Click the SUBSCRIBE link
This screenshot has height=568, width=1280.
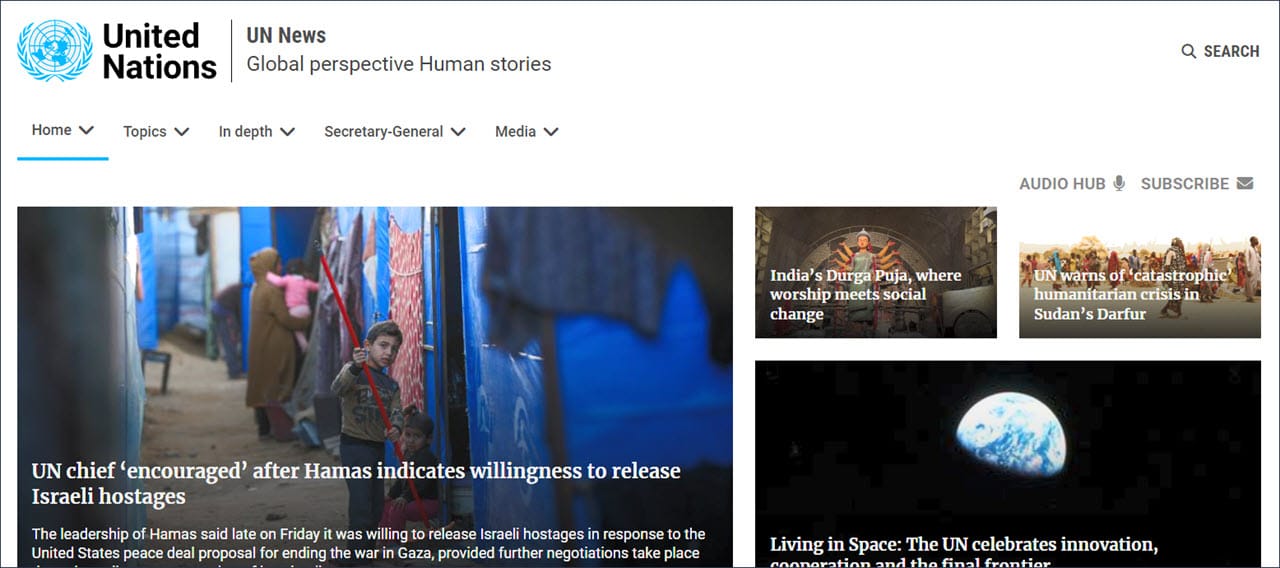point(1185,184)
